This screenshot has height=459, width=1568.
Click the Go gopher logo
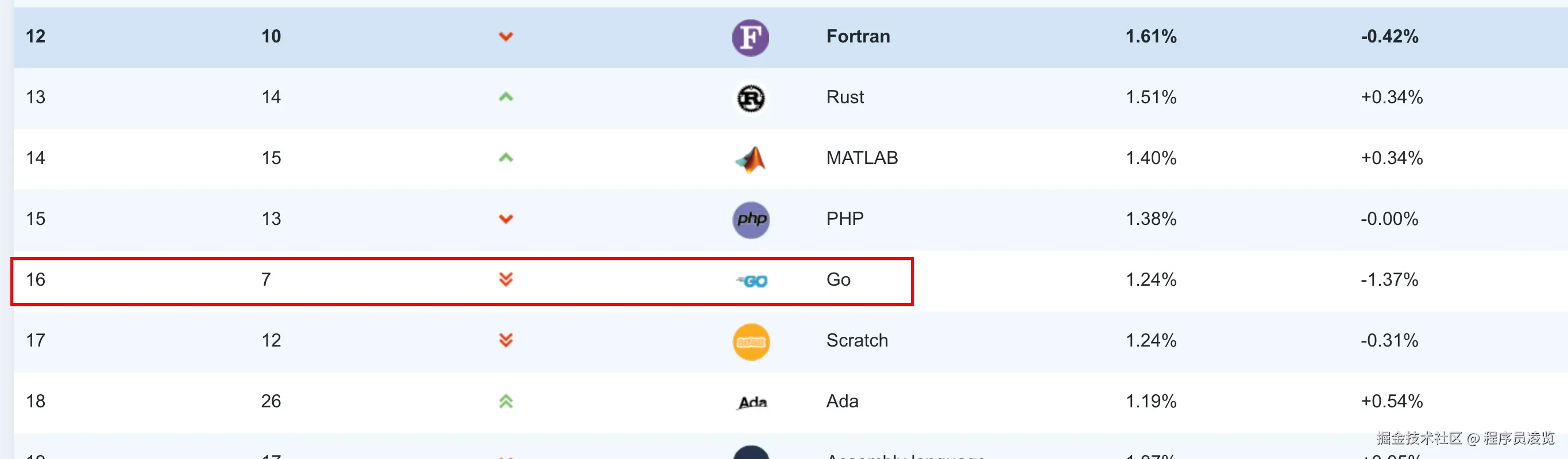752,281
